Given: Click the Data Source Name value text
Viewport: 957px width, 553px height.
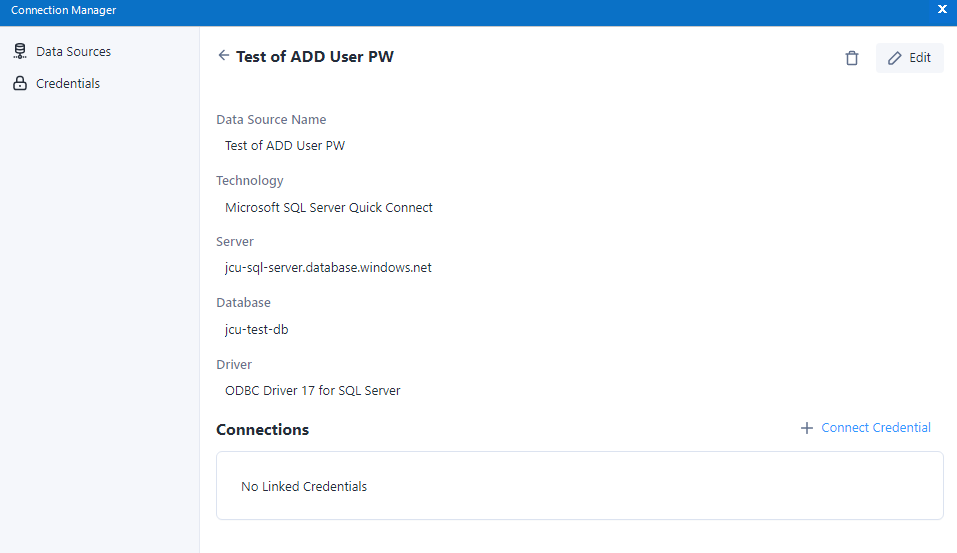Looking at the screenshot, I should click(285, 146).
